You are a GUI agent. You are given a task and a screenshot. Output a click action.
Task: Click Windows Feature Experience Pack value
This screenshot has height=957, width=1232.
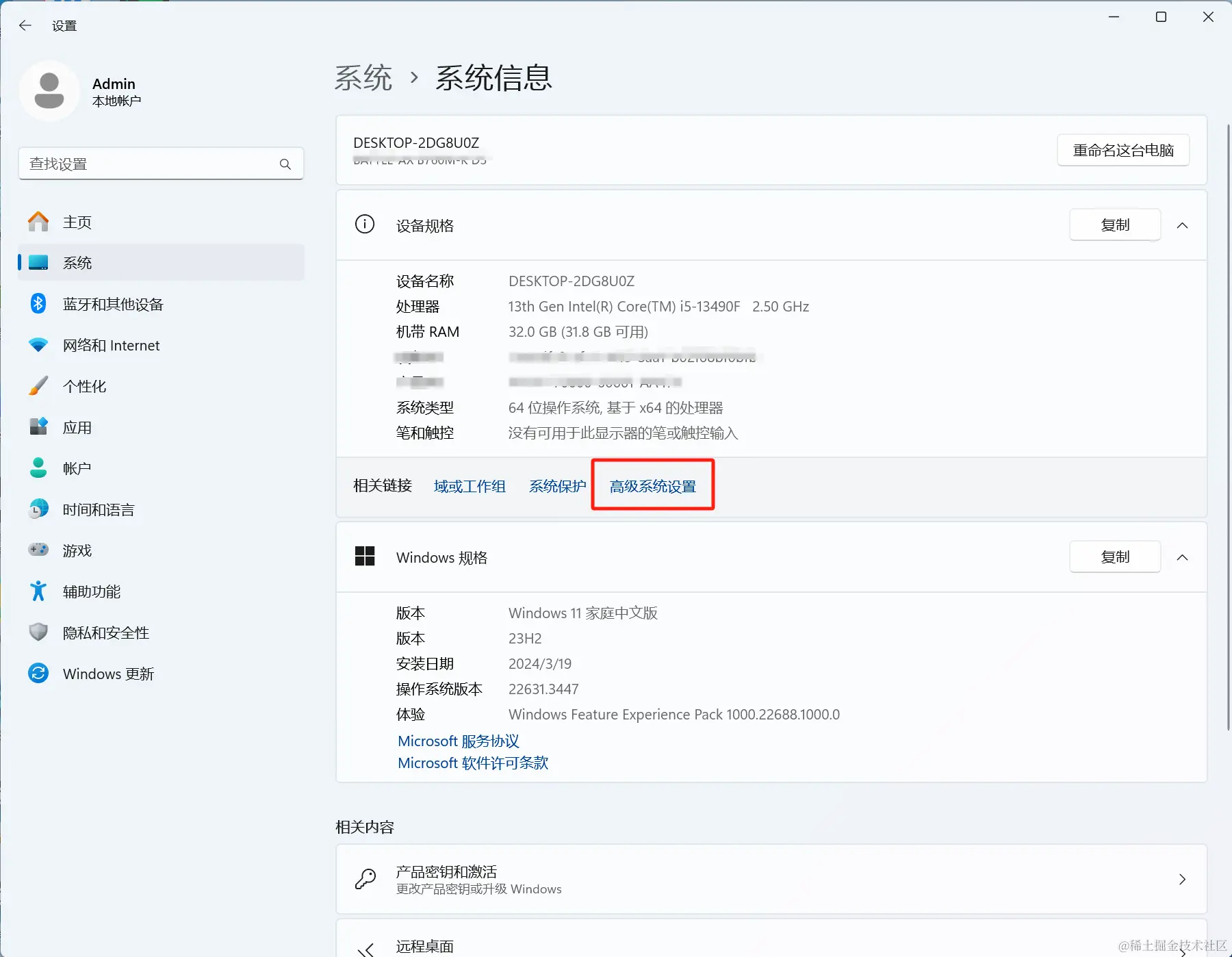click(674, 715)
